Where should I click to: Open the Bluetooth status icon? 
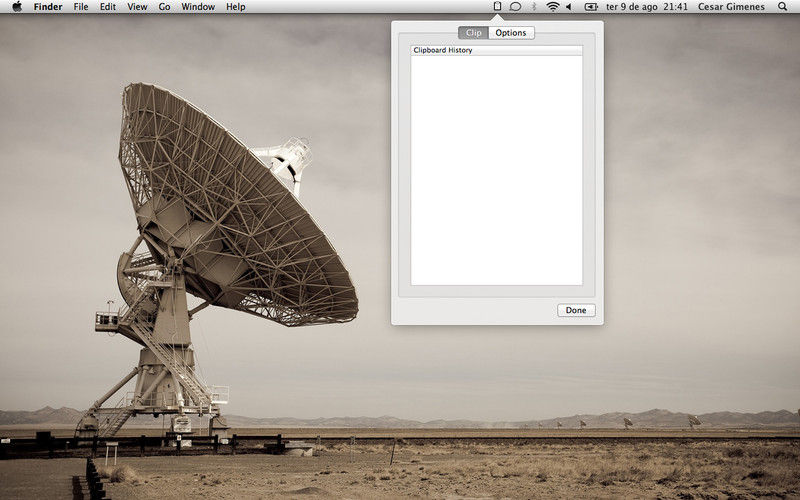[534, 7]
